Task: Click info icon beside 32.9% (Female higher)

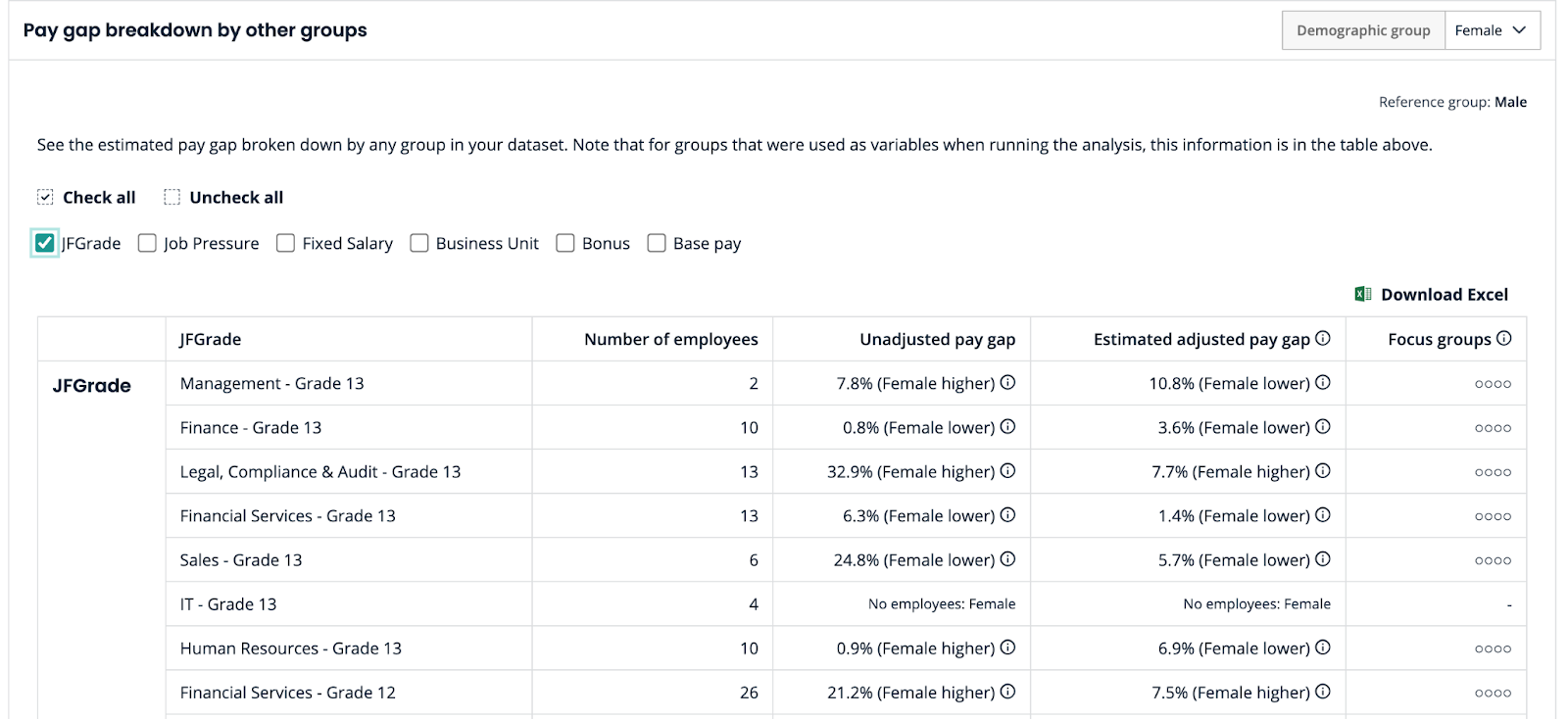Action: (x=1007, y=471)
